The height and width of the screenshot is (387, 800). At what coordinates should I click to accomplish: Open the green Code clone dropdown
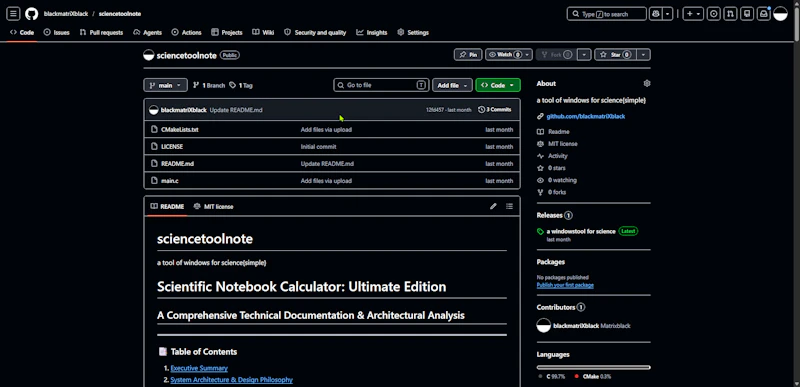[x=497, y=85]
